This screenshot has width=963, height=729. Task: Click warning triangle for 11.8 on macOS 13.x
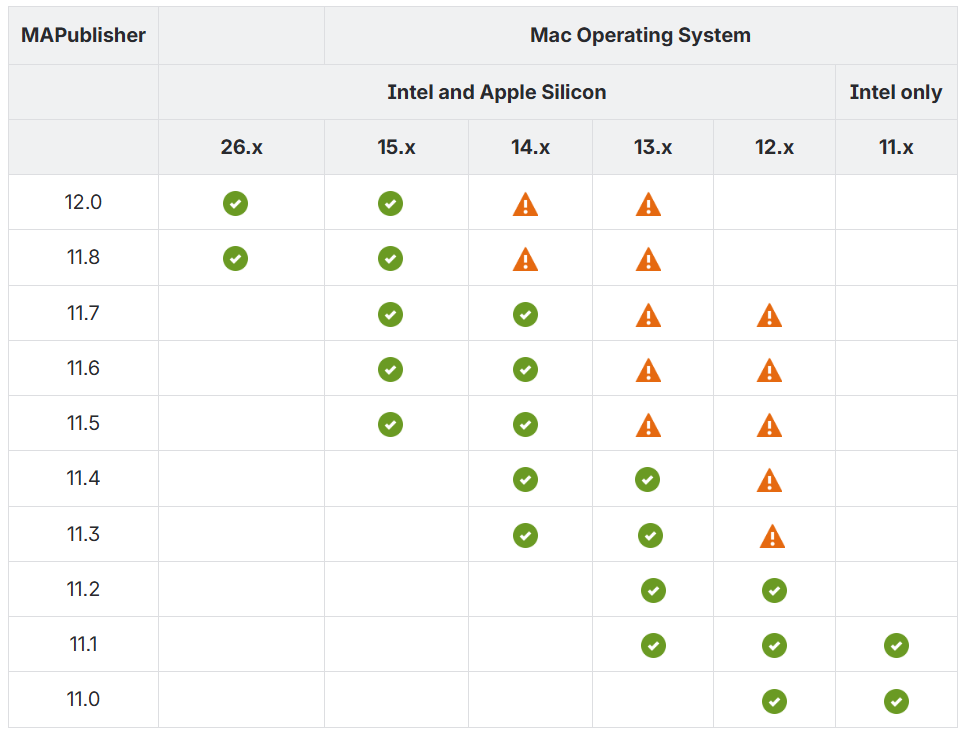coord(649,259)
